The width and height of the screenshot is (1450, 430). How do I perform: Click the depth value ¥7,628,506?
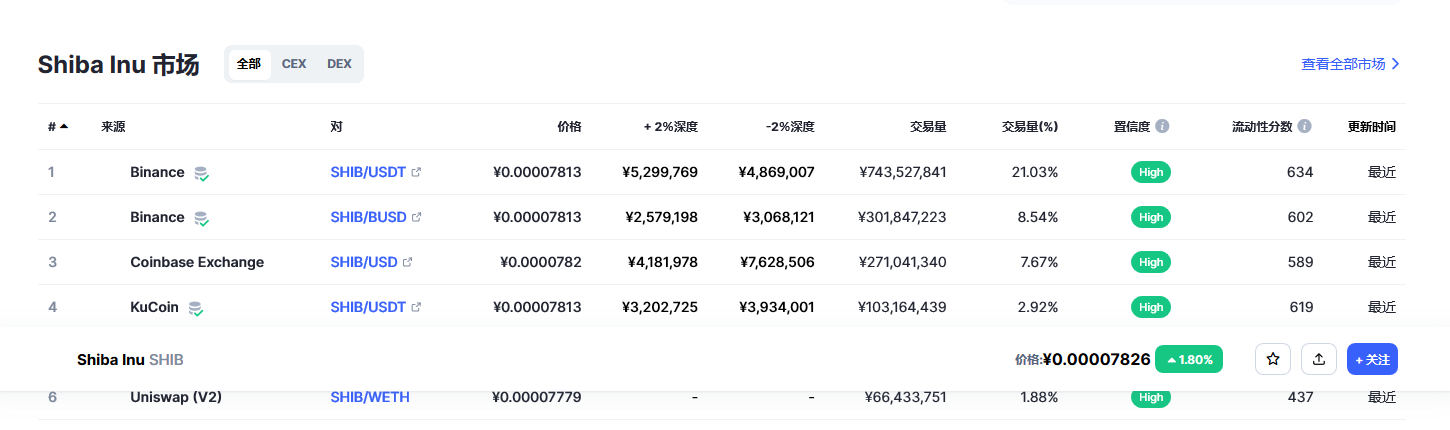click(x=777, y=262)
